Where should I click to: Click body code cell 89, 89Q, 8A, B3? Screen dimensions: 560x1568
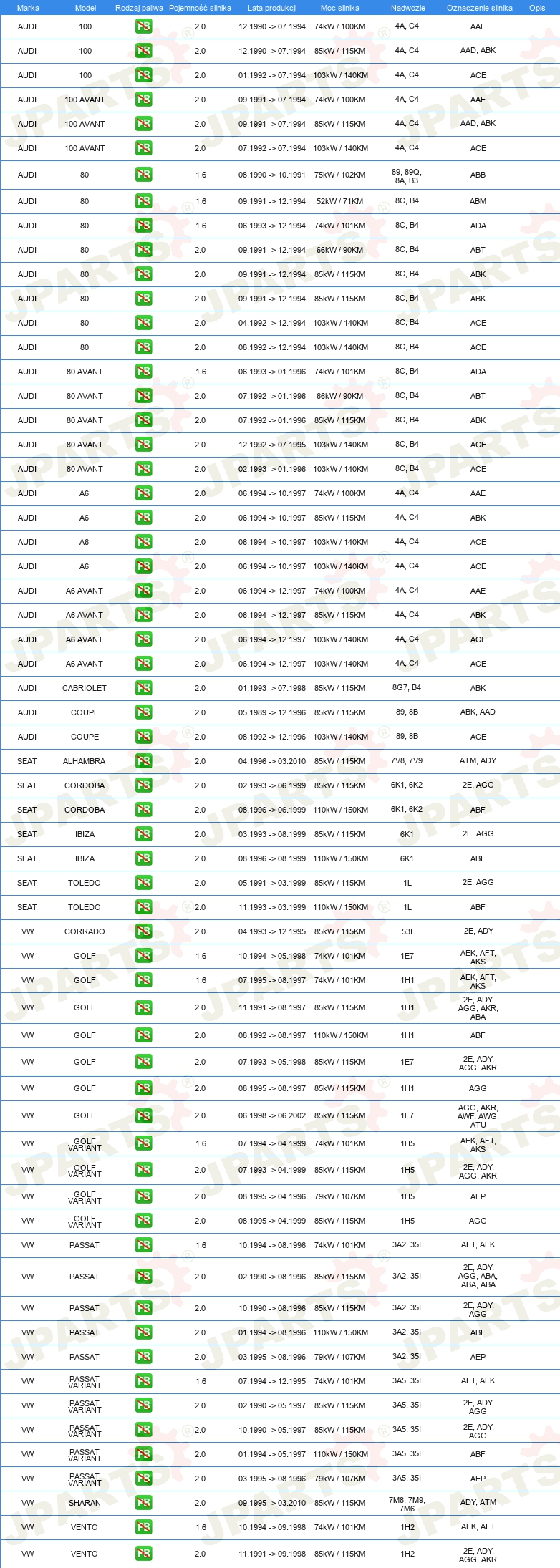tap(407, 176)
